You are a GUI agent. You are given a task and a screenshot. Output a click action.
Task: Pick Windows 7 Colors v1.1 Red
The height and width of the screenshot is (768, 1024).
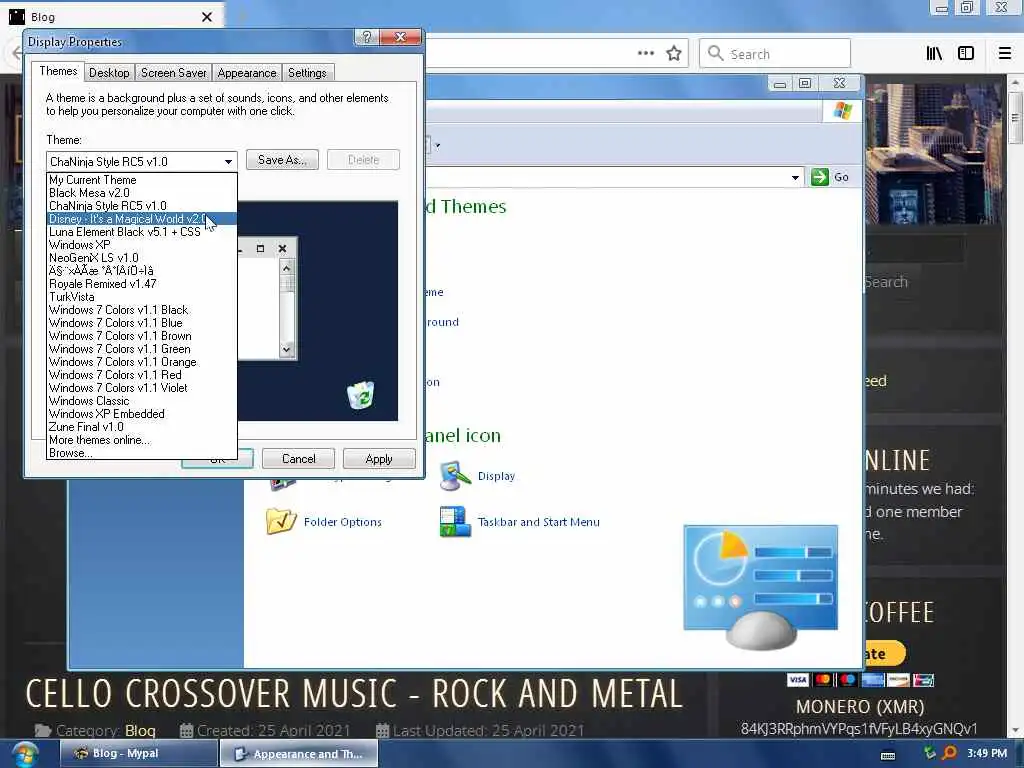[x=142, y=376]
